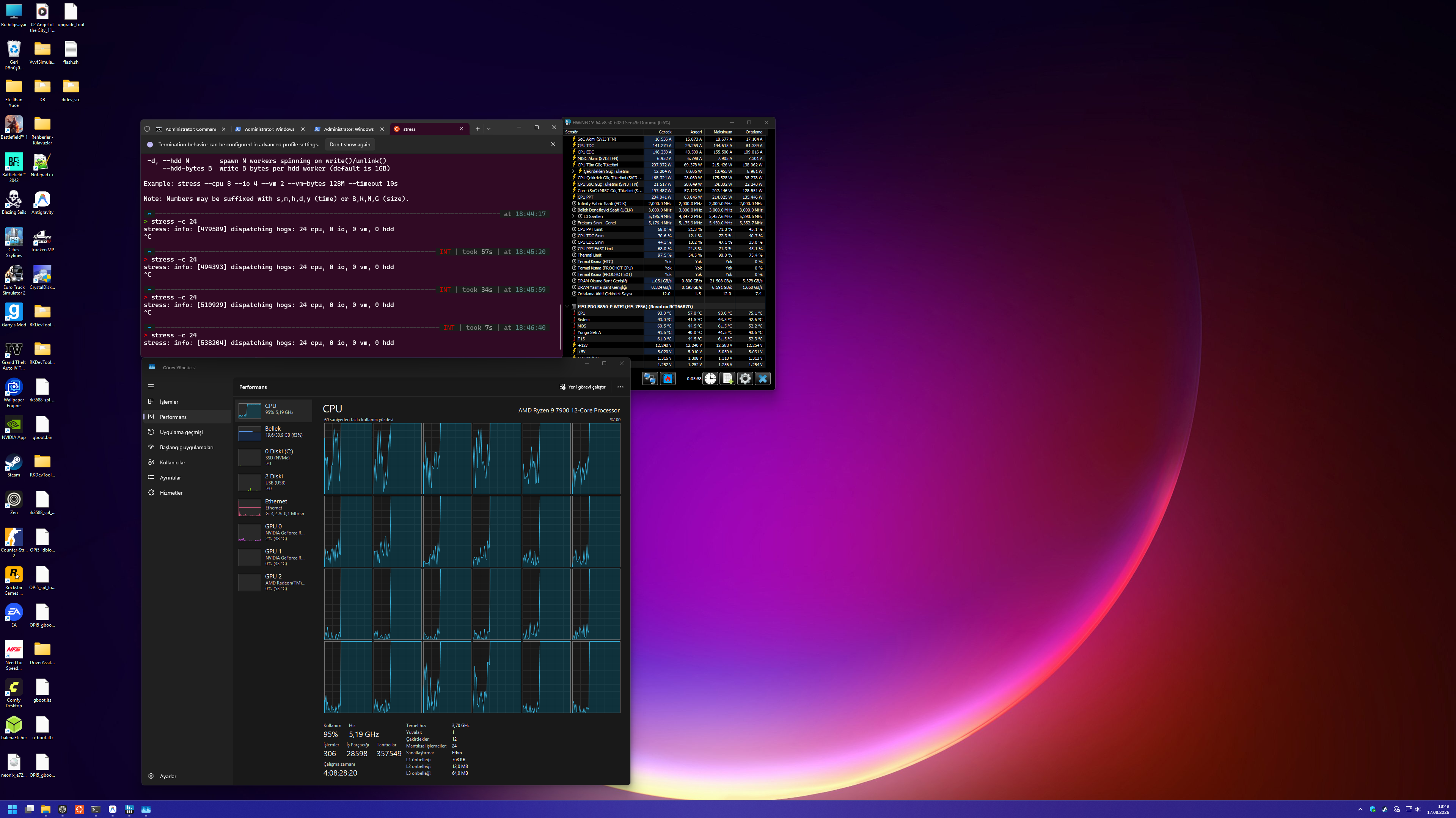This screenshot has height=818, width=1456.
Task: Open HWiNFO sensor settings gear
Action: [745, 379]
